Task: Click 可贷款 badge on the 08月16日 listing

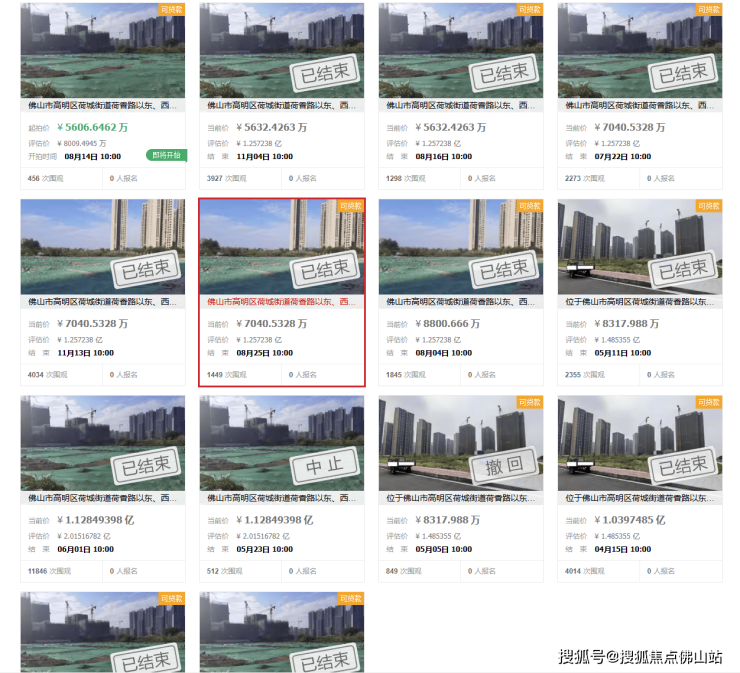Action: coord(530,9)
